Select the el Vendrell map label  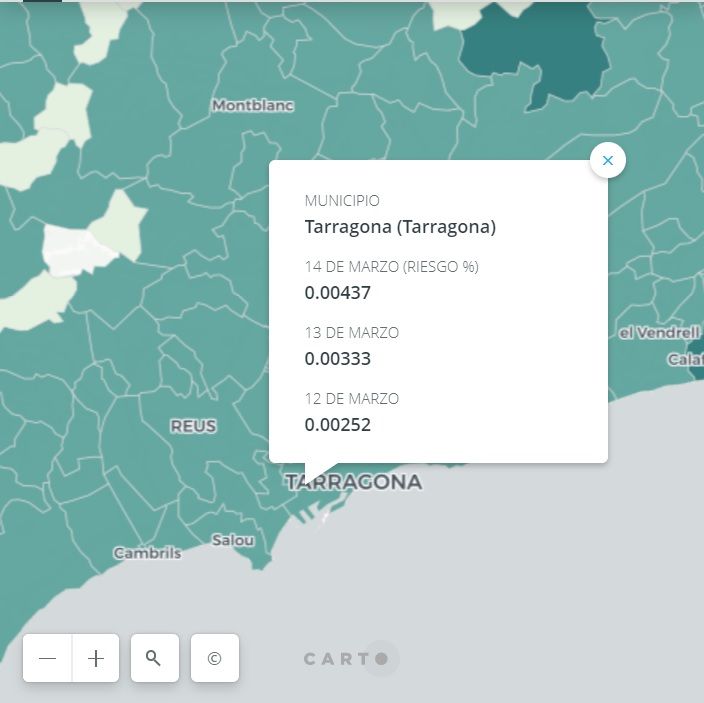click(x=659, y=333)
